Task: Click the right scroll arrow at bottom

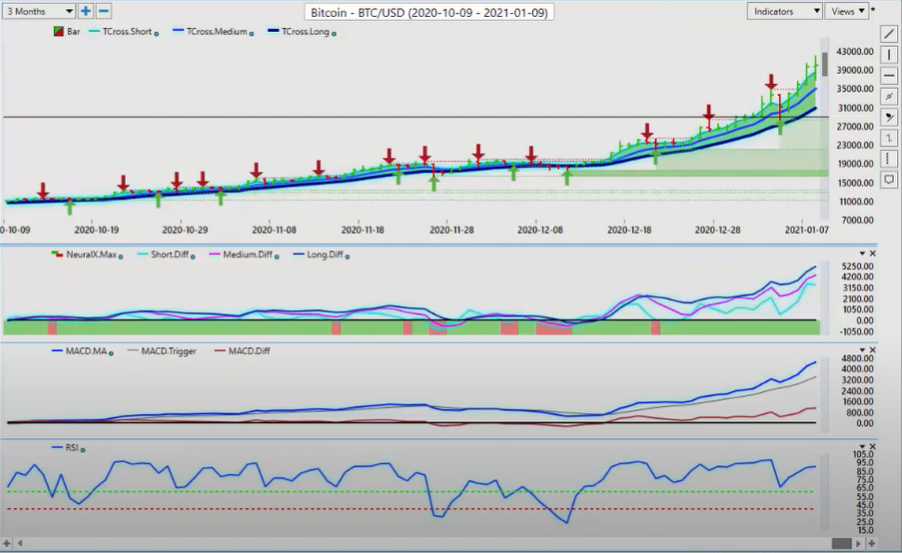Action: tap(858, 543)
